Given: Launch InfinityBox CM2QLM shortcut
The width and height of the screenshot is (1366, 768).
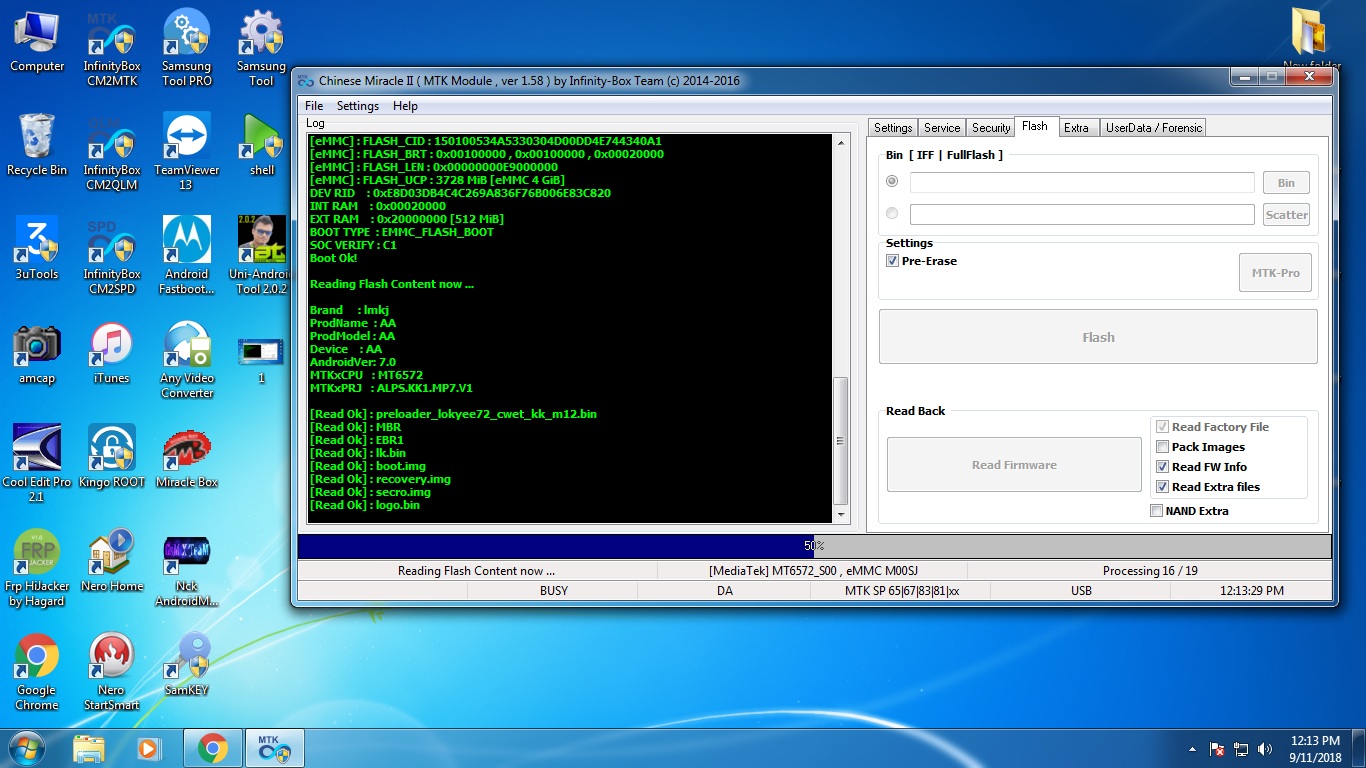Looking at the screenshot, I should (x=112, y=152).
